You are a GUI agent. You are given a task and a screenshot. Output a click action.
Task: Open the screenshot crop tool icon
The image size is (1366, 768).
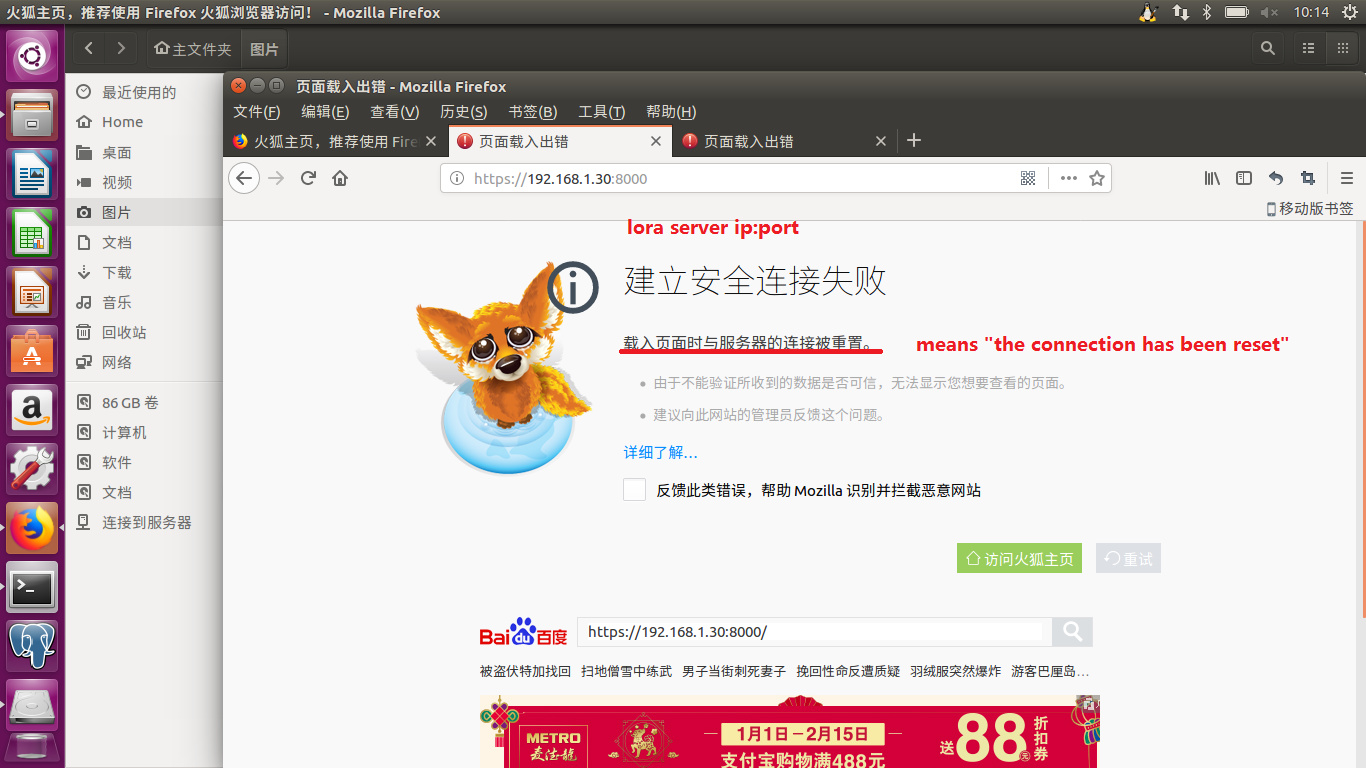[1308, 178]
